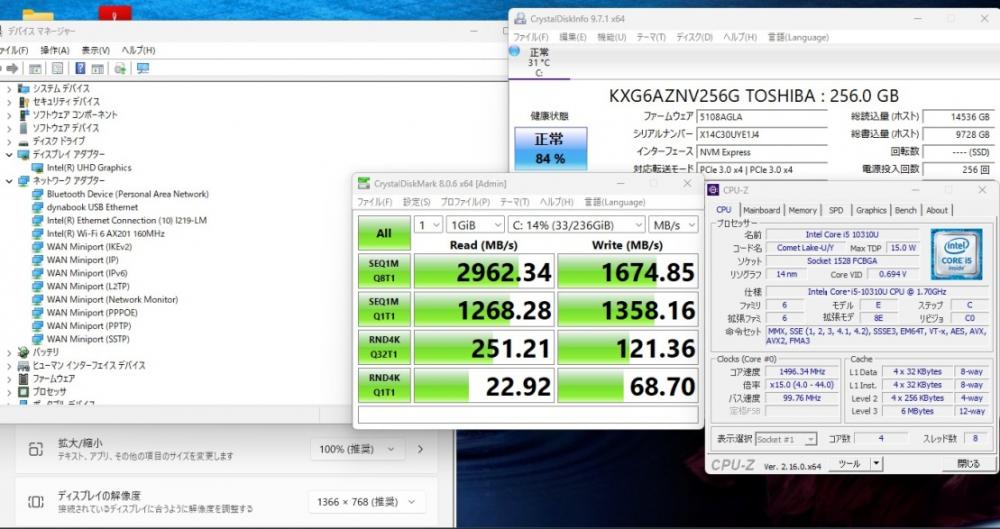Switch to the About tab in CPU-Z
The image size is (1000, 529).
pyautogui.click(x=937, y=210)
